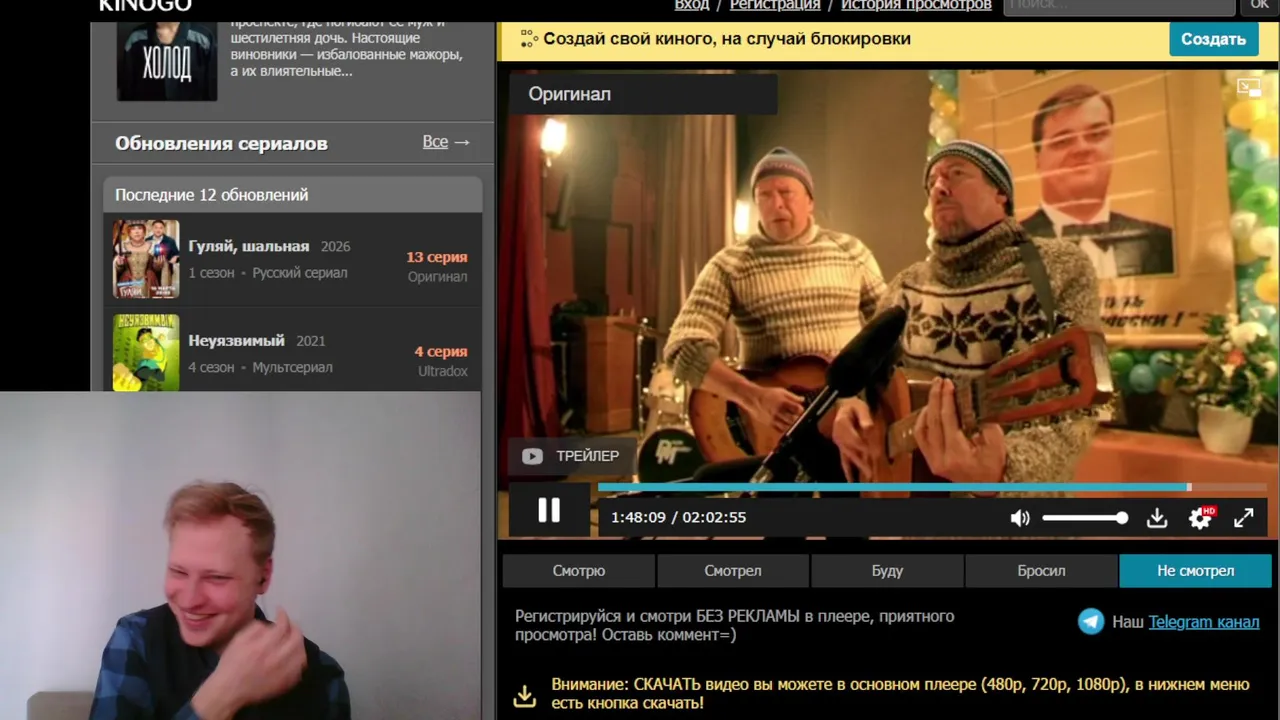Open История просмотров link
This screenshot has width=1280, height=720.
click(916, 5)
